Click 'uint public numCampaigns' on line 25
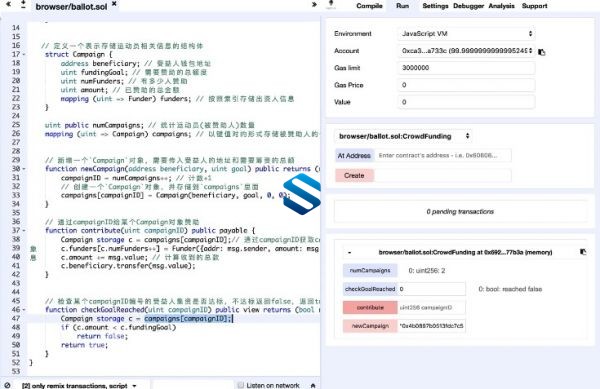 coord(94,125)
